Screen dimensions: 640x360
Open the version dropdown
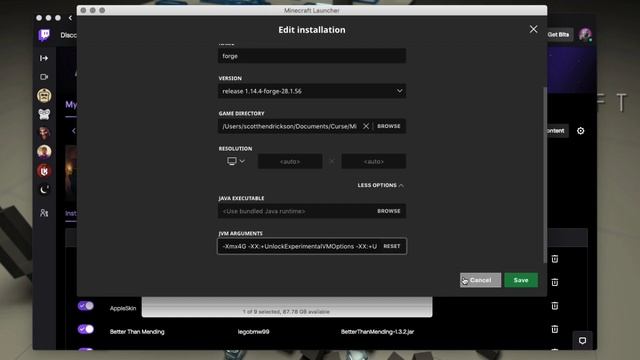click(312, 91)
